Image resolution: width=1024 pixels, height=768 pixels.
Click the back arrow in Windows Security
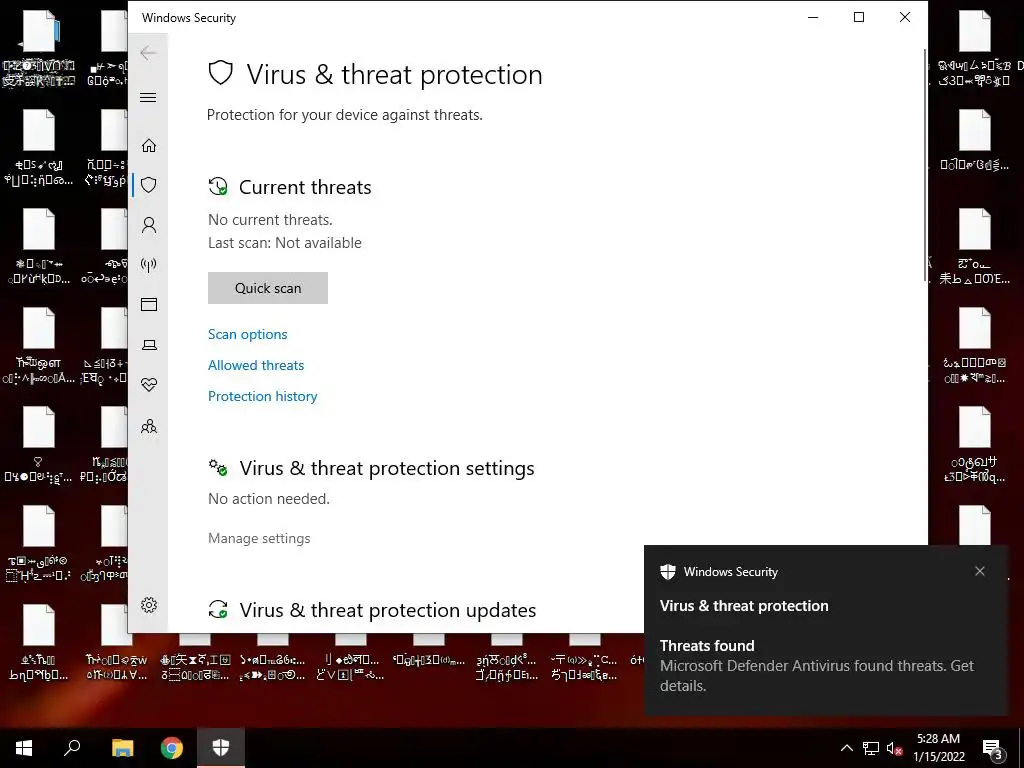pos(148,53)
